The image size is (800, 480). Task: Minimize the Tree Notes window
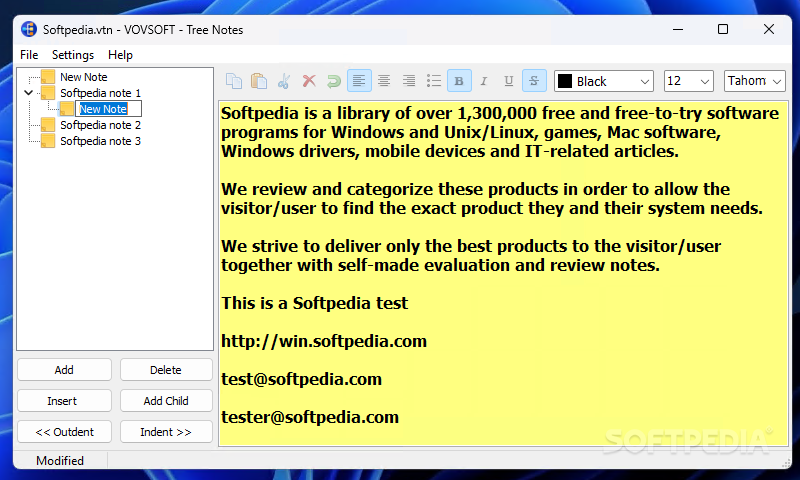pos(678,29)
